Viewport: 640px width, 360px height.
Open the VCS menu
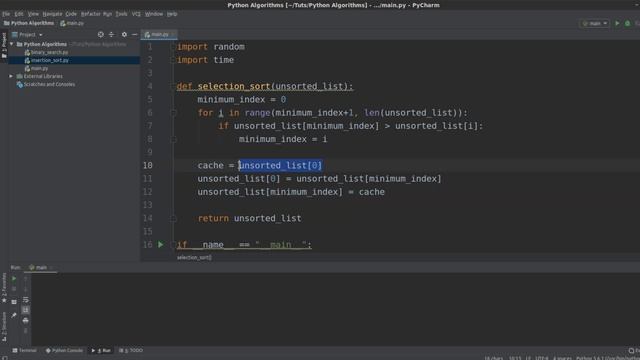click(136, 14)
